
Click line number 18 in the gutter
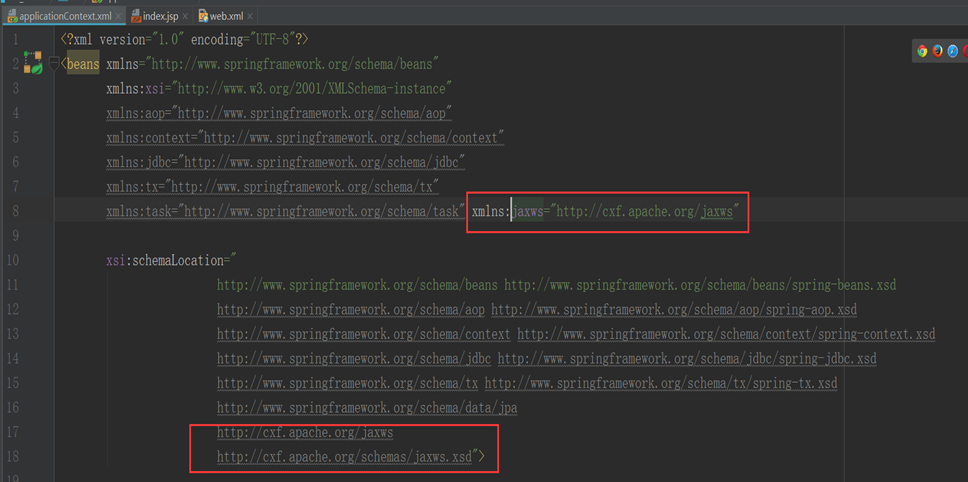tap(12, 457)
